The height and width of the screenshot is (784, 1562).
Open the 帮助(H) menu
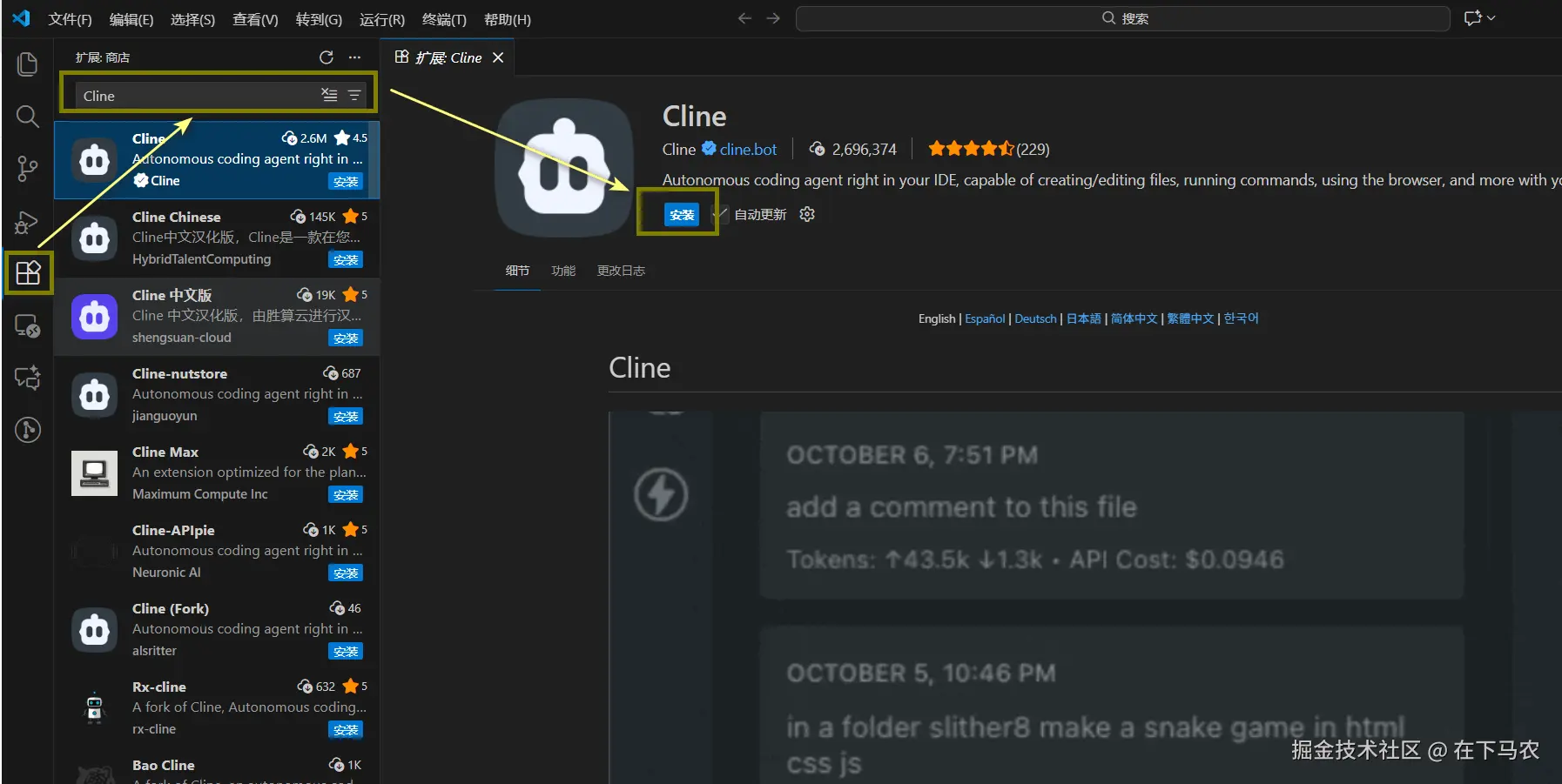click(508, 19)
